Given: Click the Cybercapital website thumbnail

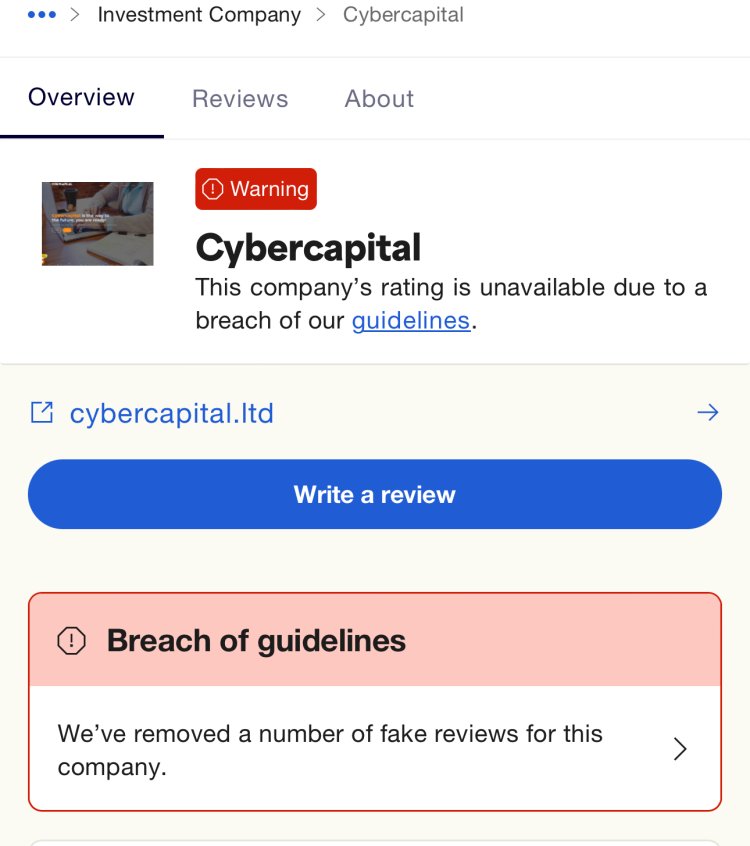Looking at the screenshot, I should click(x=98, y=223).
